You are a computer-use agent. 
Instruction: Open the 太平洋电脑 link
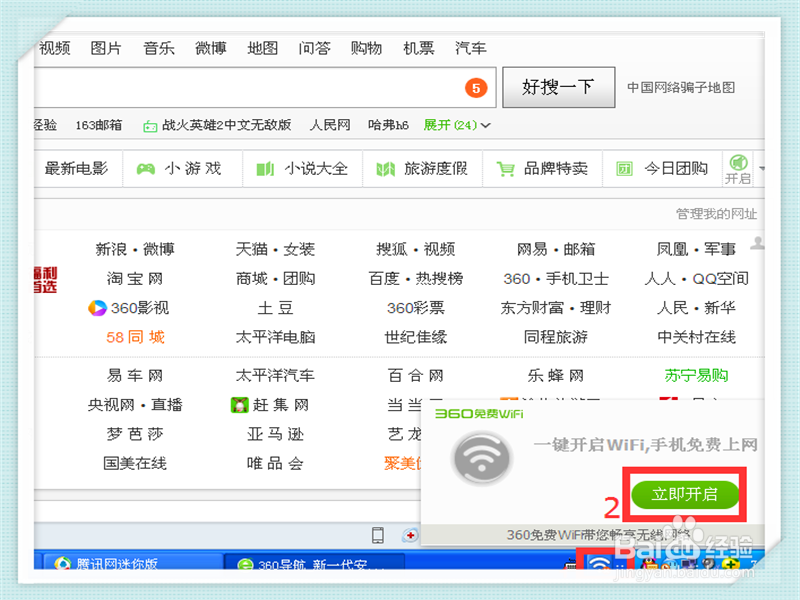click(276, 337)
